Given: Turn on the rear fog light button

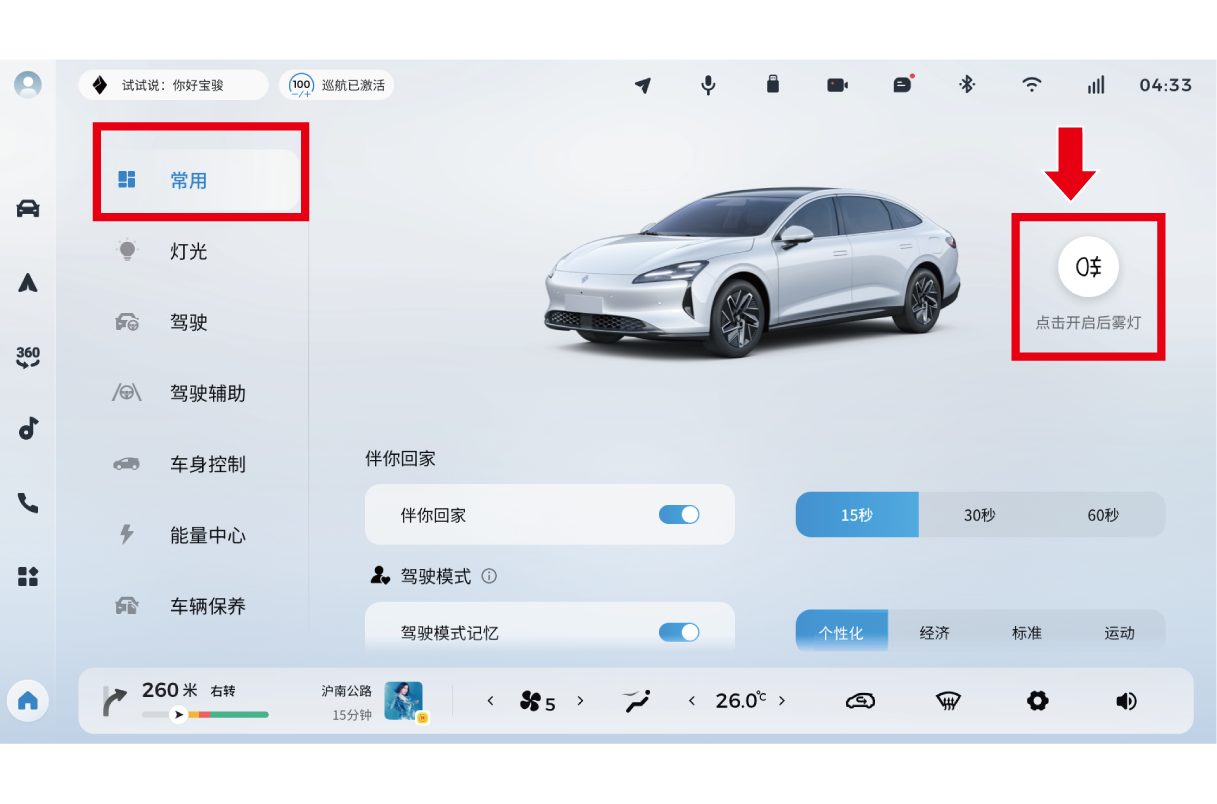Looking at the screenshot, I should pyautogui.click(x=1088, y=267).
